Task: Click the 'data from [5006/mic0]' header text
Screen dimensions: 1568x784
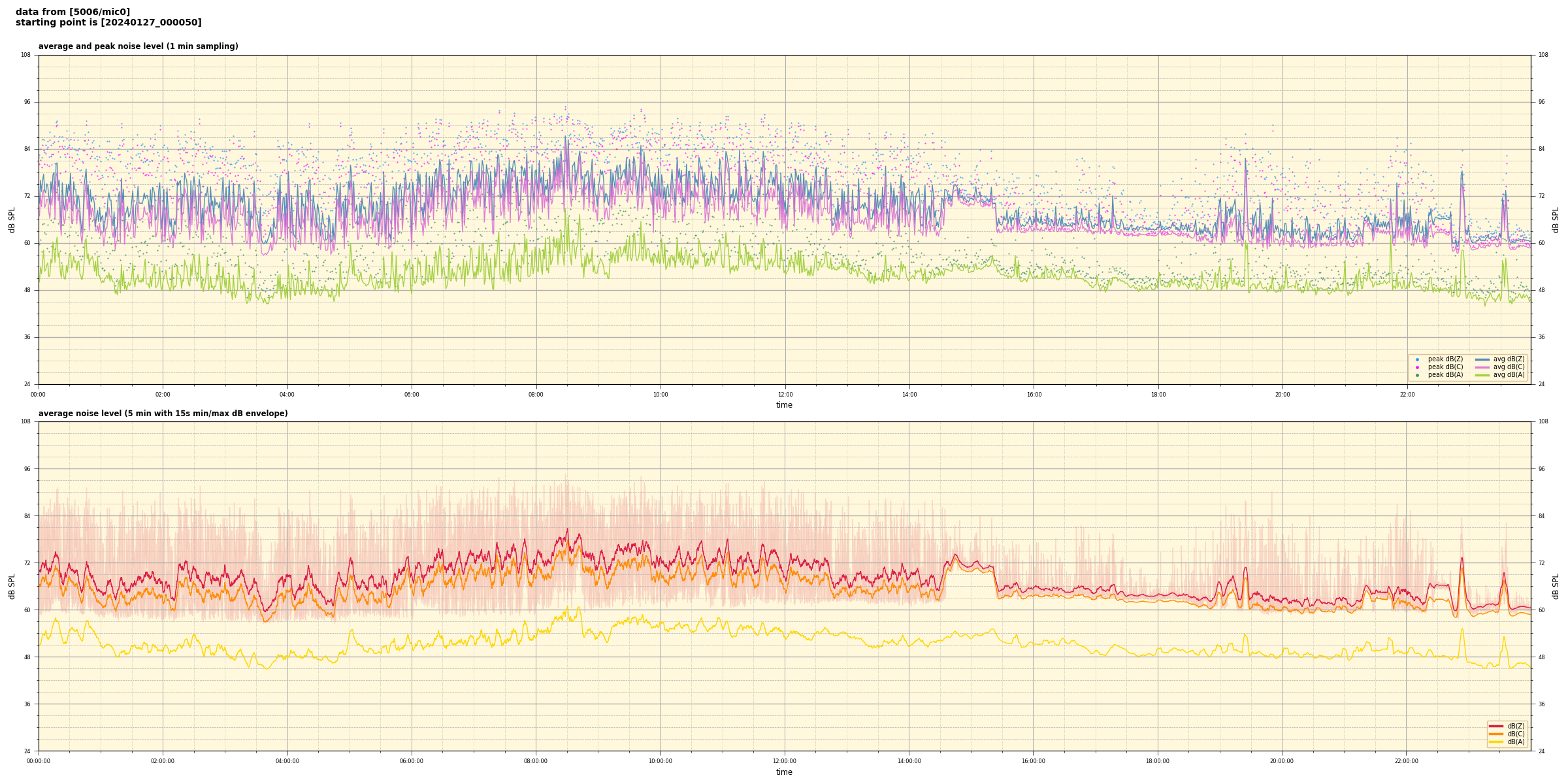Action: coord(73,12)
